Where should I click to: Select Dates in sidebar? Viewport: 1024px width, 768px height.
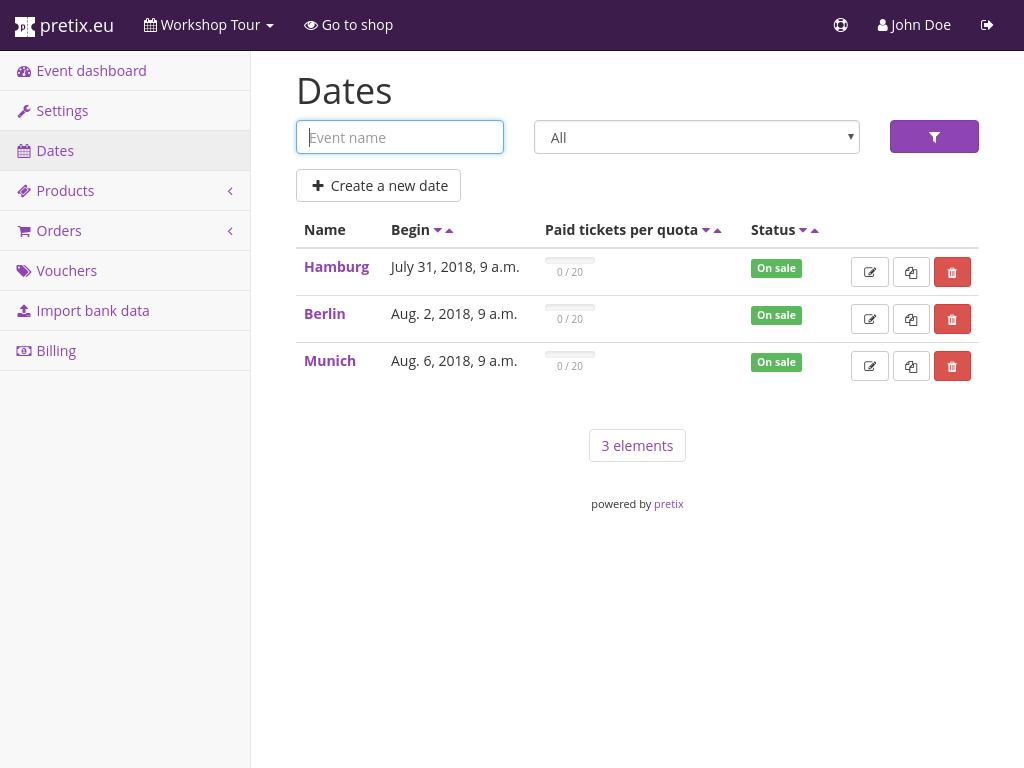[x=125, y=151]
